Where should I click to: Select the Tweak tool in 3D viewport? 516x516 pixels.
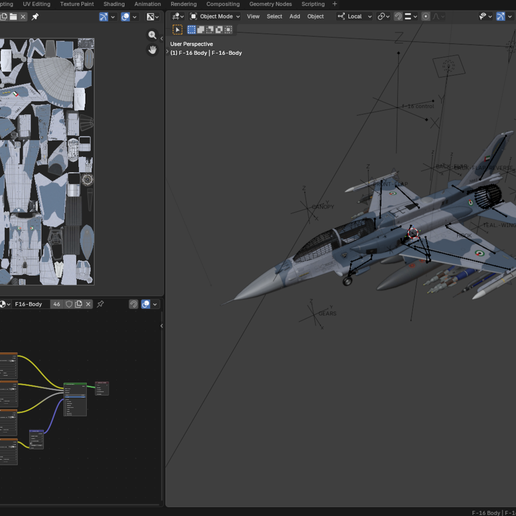tap(177, 30)
